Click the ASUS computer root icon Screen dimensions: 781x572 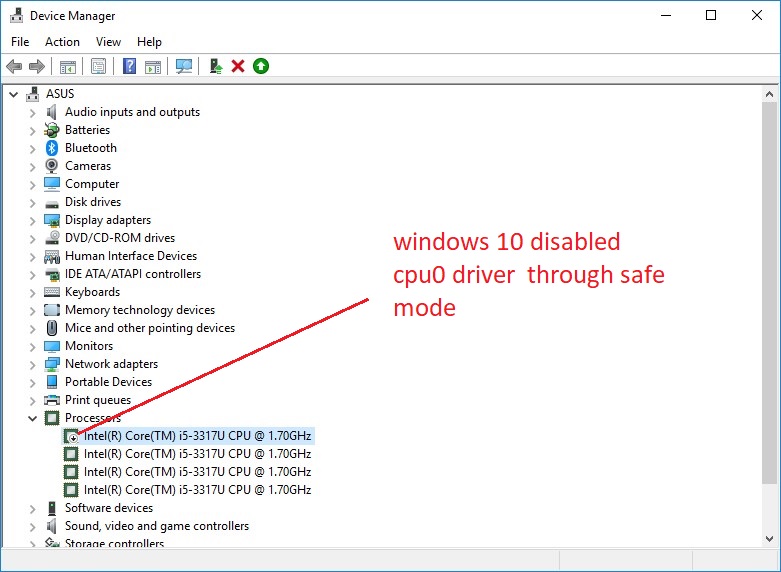click(x=32, y=94)
